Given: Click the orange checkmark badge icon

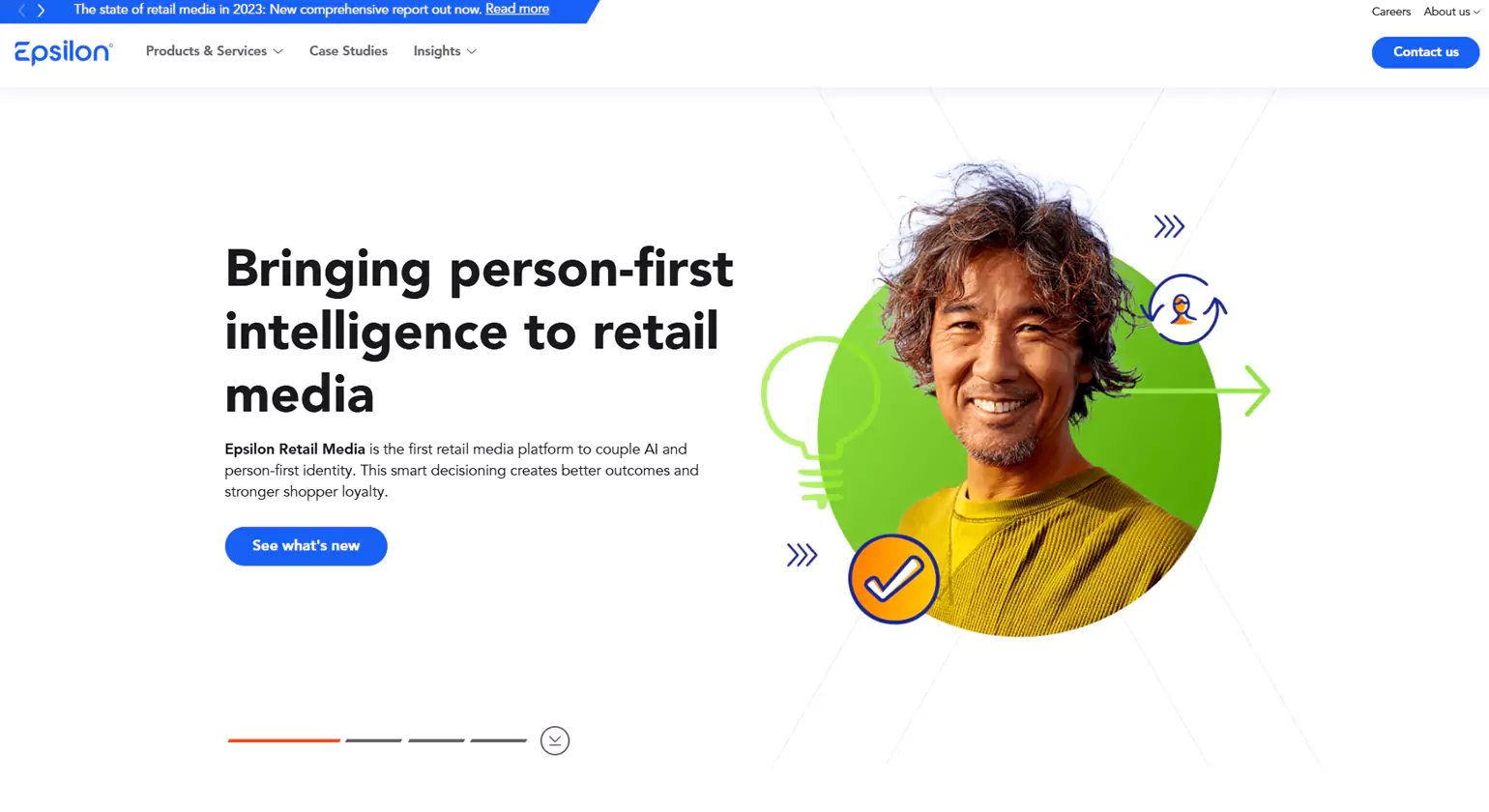Looking at the screenshot, I should tap(893, 579).
